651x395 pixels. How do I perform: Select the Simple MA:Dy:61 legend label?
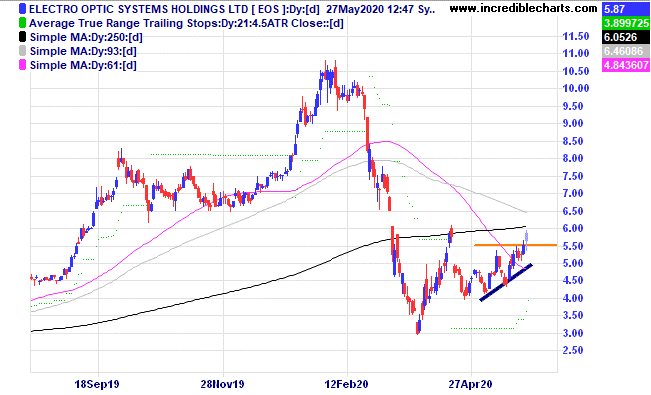83,66
